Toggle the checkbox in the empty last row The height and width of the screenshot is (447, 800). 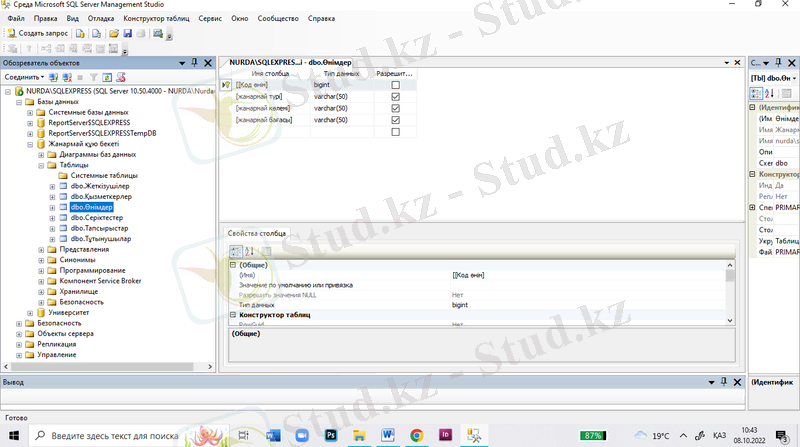click(395, 132)
